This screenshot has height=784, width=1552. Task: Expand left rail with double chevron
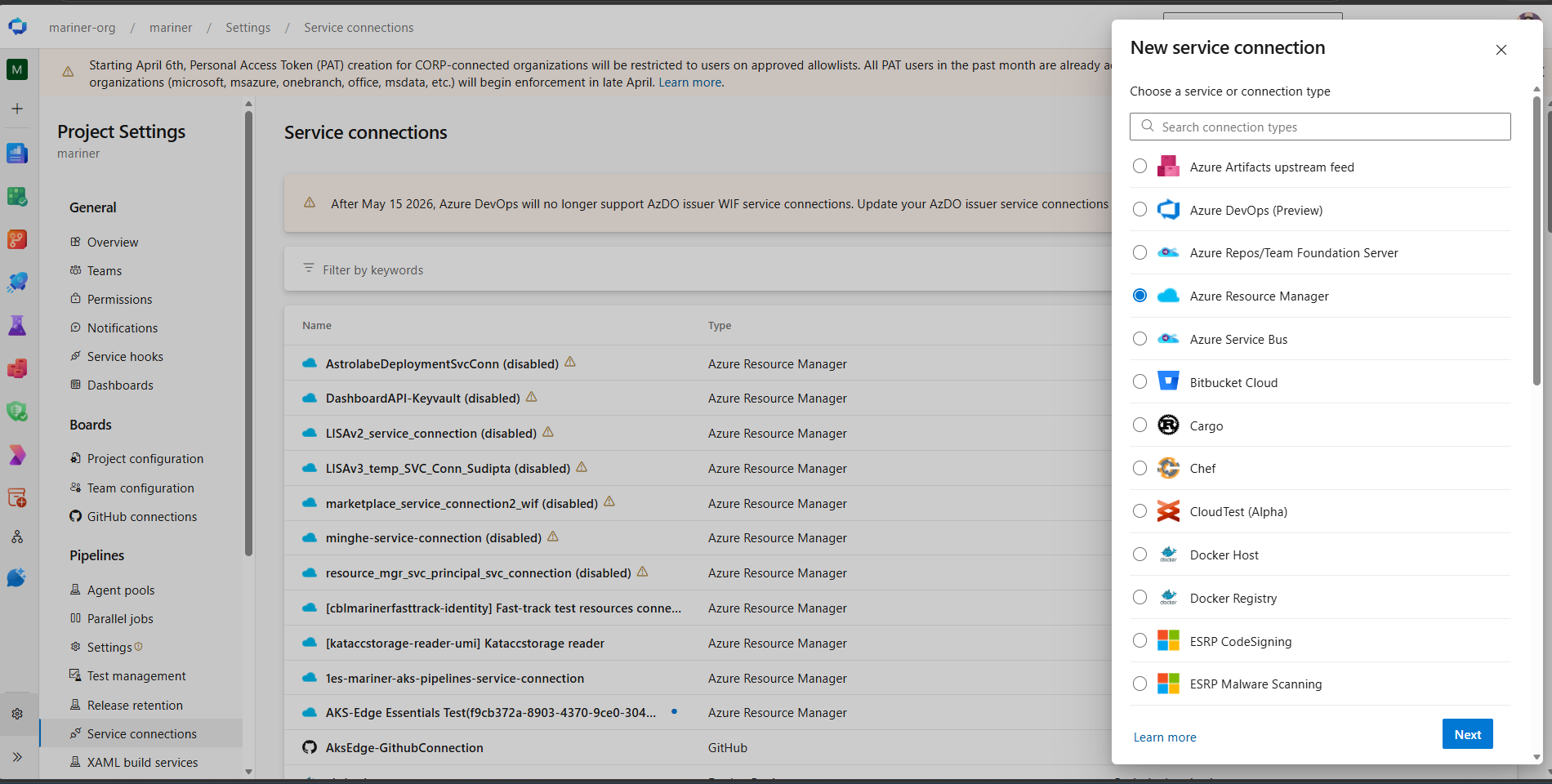click(17, 757)
